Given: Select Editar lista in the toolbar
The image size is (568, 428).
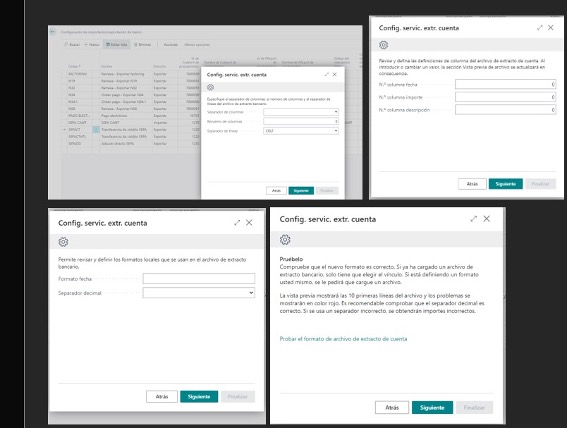Looking at the screenshot, I should pyautogui.click(x=117, y=45).
